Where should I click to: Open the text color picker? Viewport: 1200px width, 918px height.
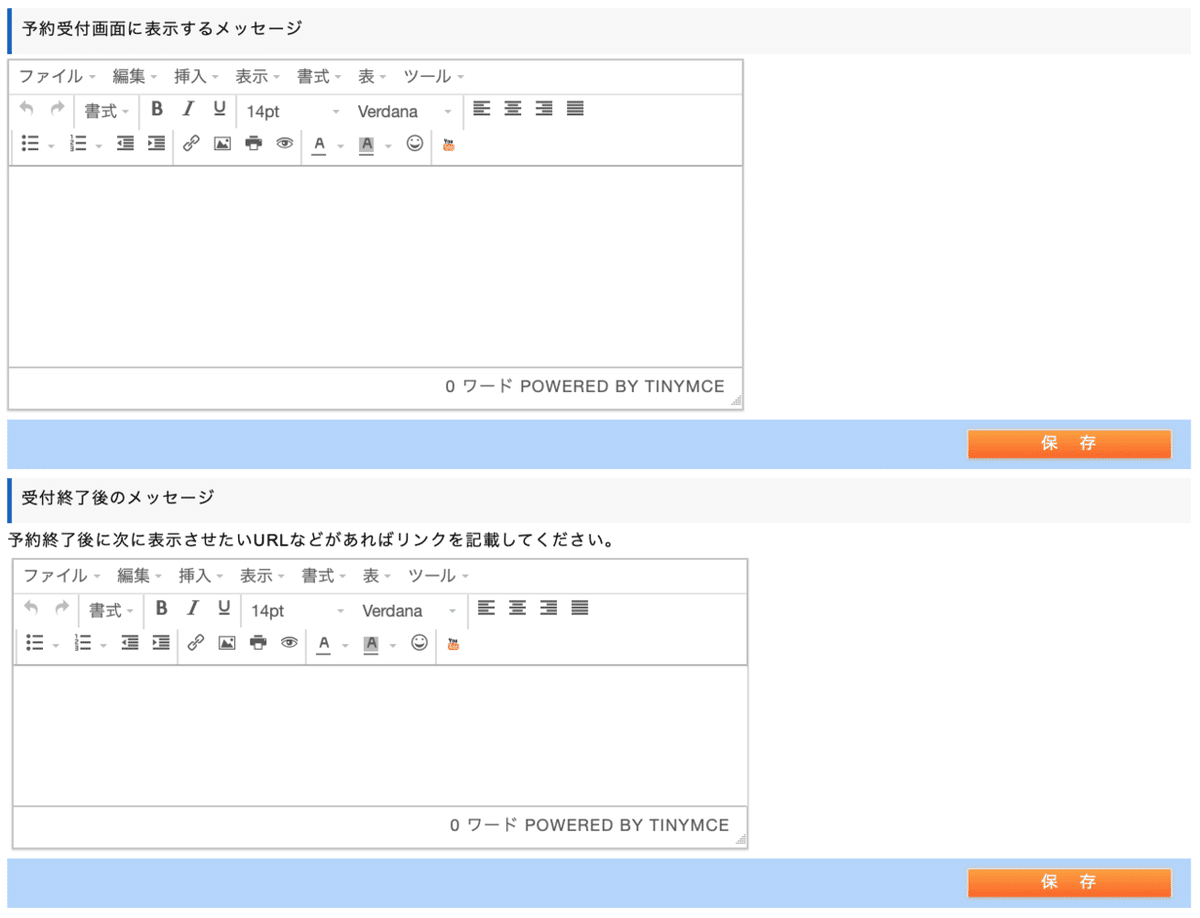(x=318, y=144)
